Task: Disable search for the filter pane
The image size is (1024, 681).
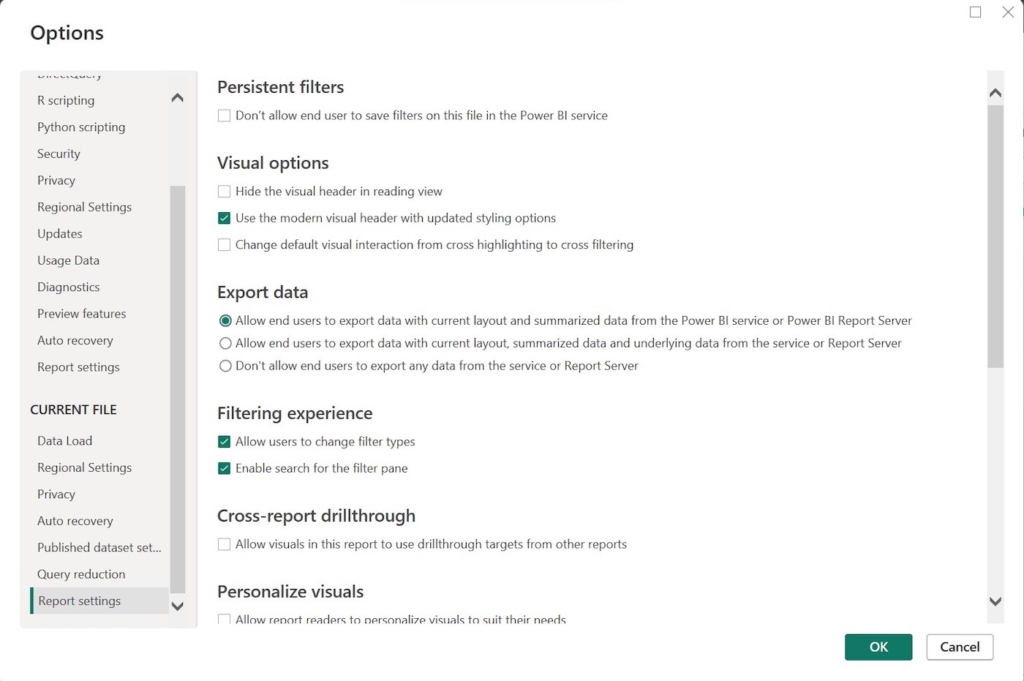Action: (x=223, y=468)
